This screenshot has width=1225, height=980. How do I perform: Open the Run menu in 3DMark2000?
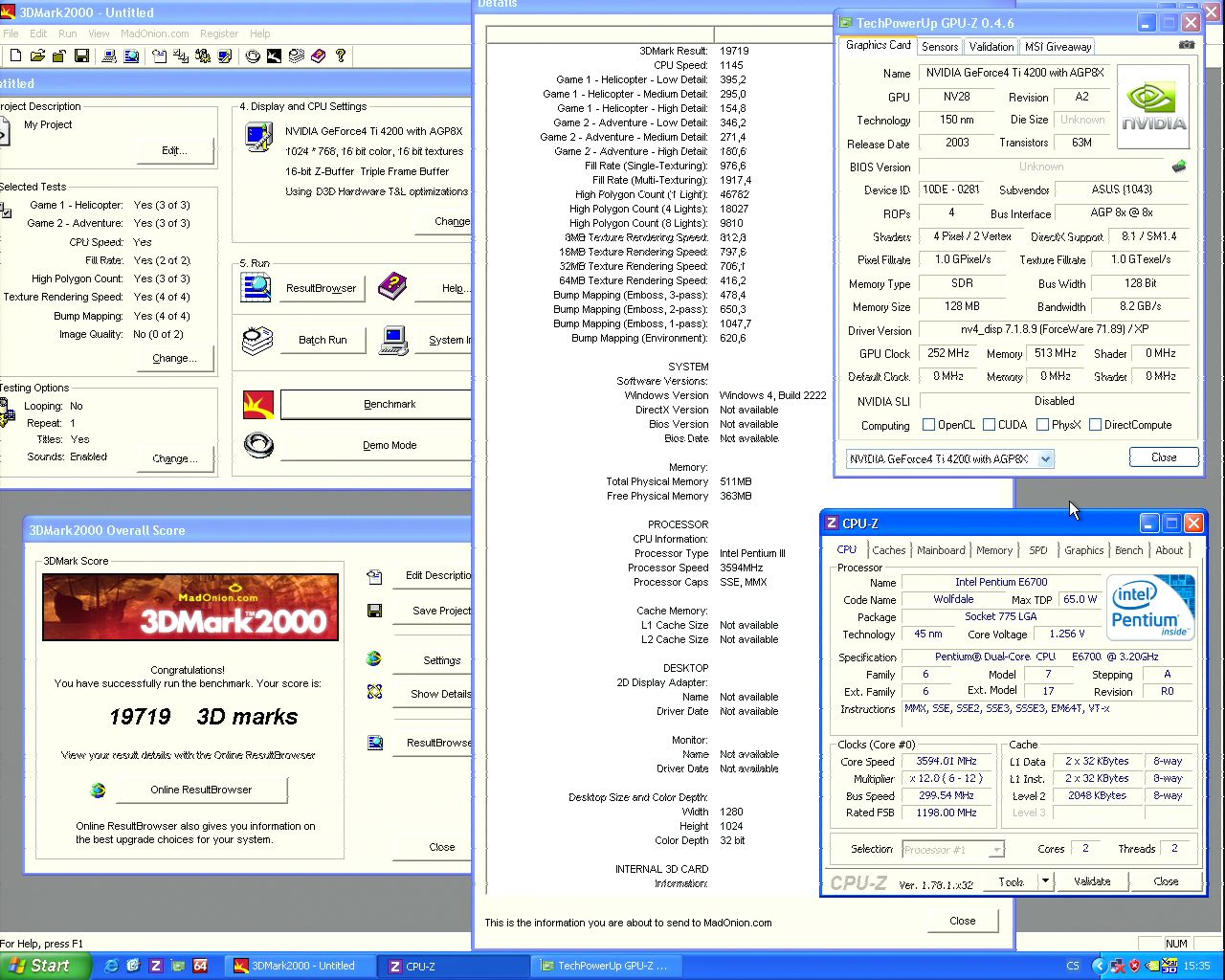pos(67,33)
